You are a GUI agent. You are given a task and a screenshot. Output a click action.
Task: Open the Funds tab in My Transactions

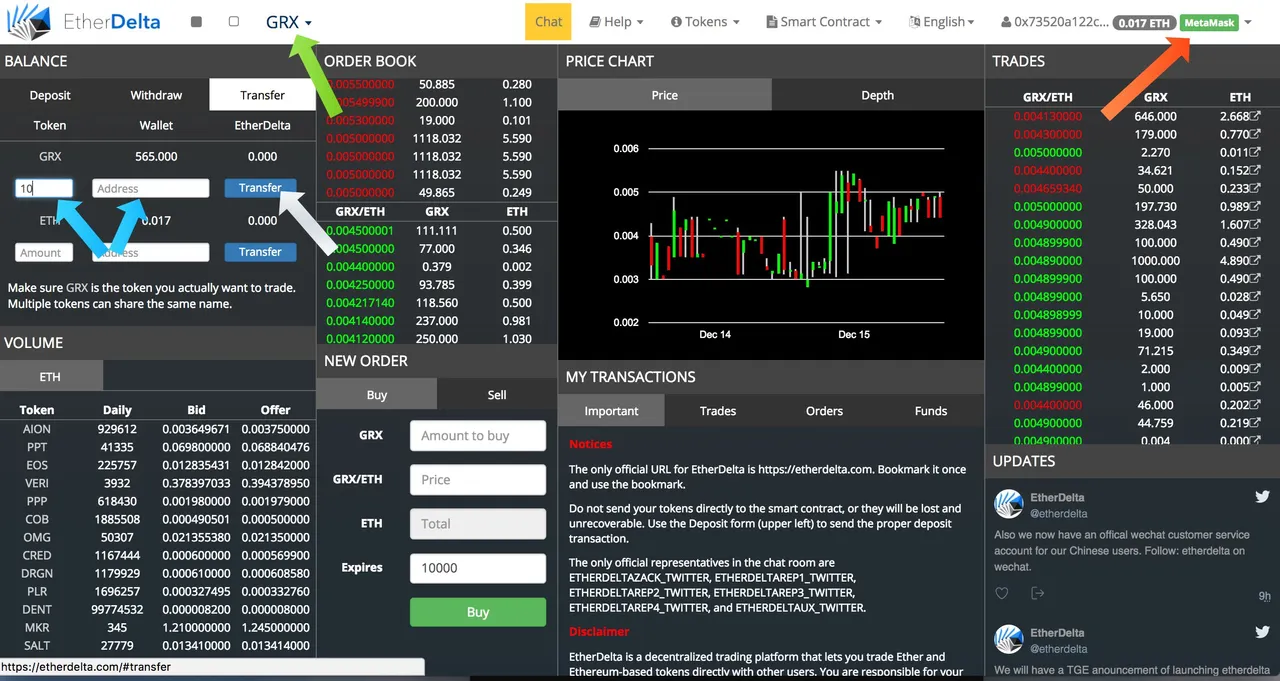931,411
